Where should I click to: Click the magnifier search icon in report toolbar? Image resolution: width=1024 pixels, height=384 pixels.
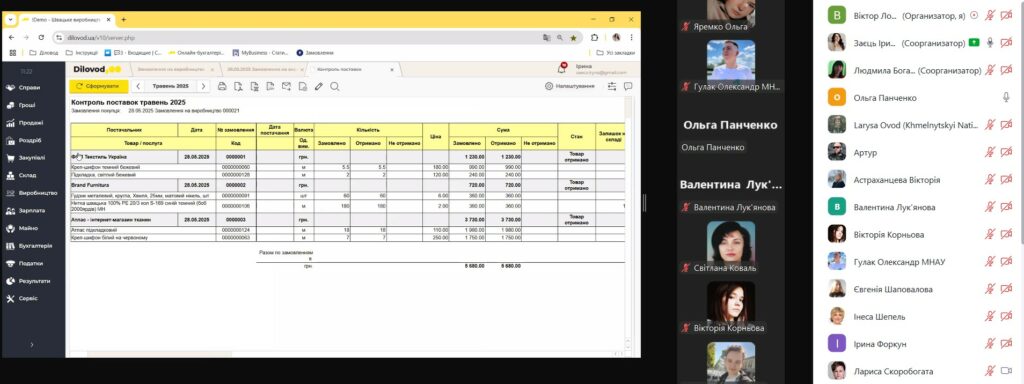click(x=335, y=86)
